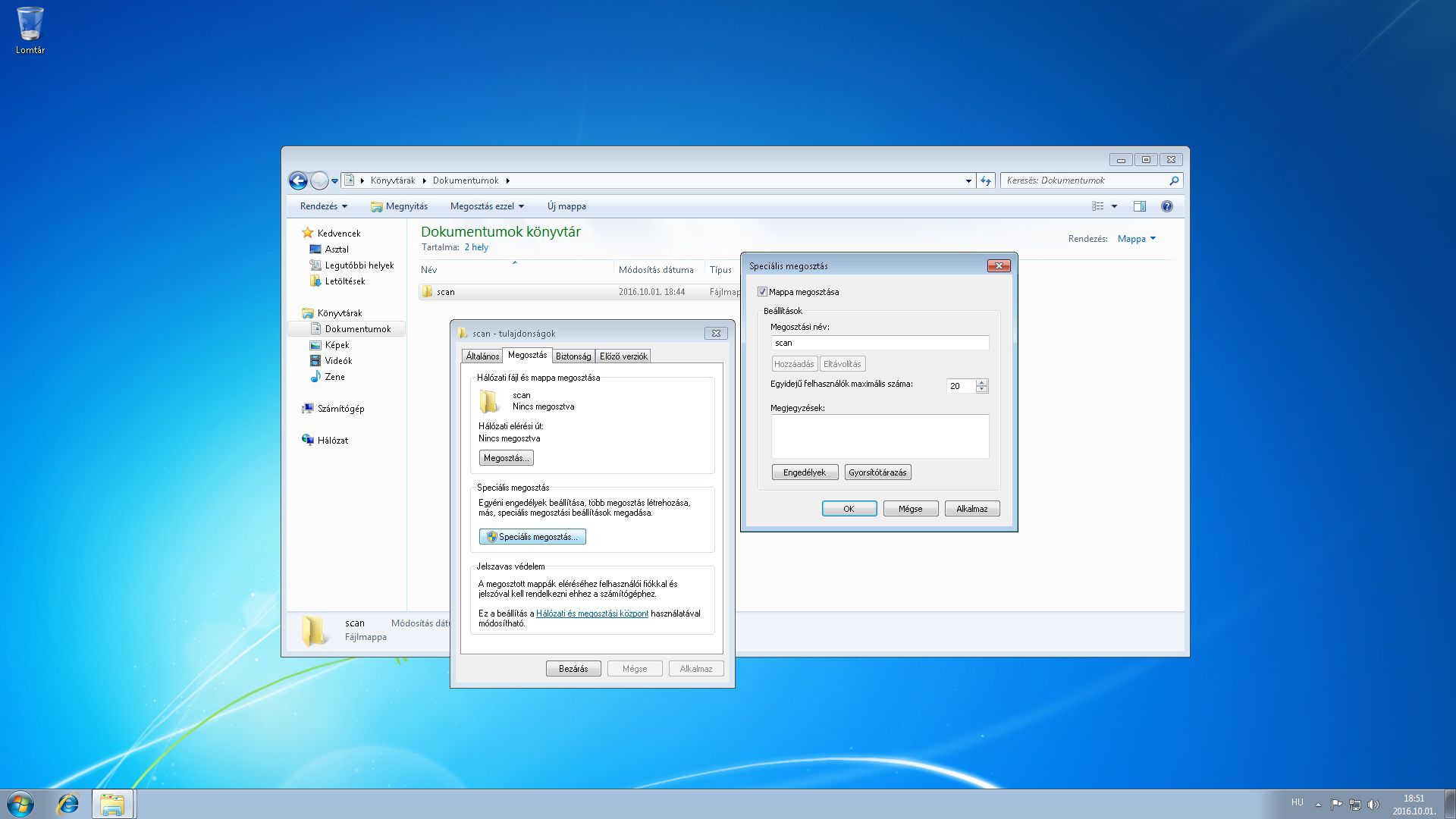
Task: Click Alkalmaz in Speciális megosztás dialog
Action: [x=972, y=509]
